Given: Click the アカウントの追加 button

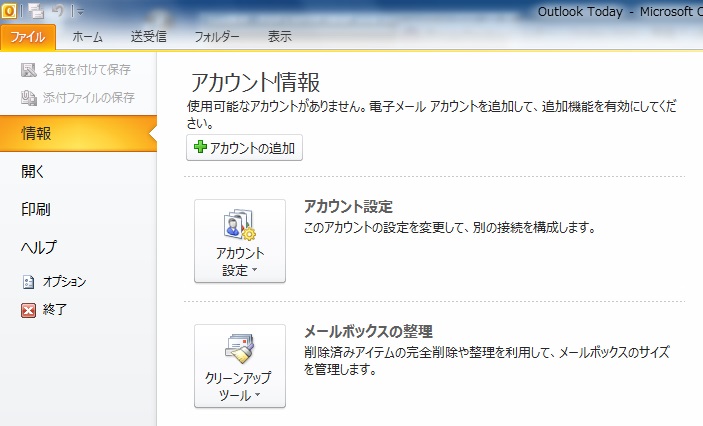Looking at the screenshot, I should pos(244,148).
